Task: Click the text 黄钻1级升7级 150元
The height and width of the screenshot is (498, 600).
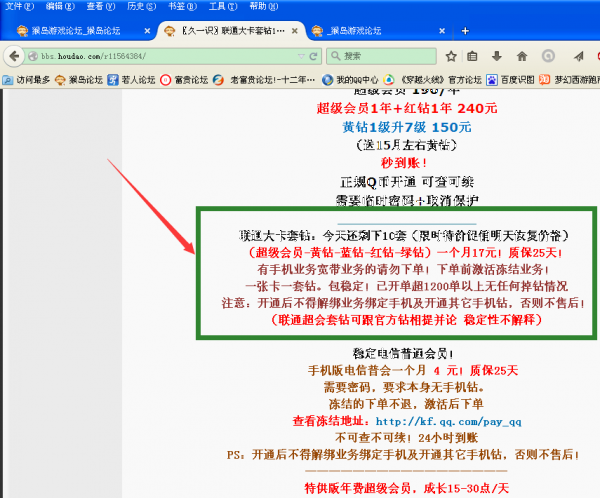Action: 407,127
